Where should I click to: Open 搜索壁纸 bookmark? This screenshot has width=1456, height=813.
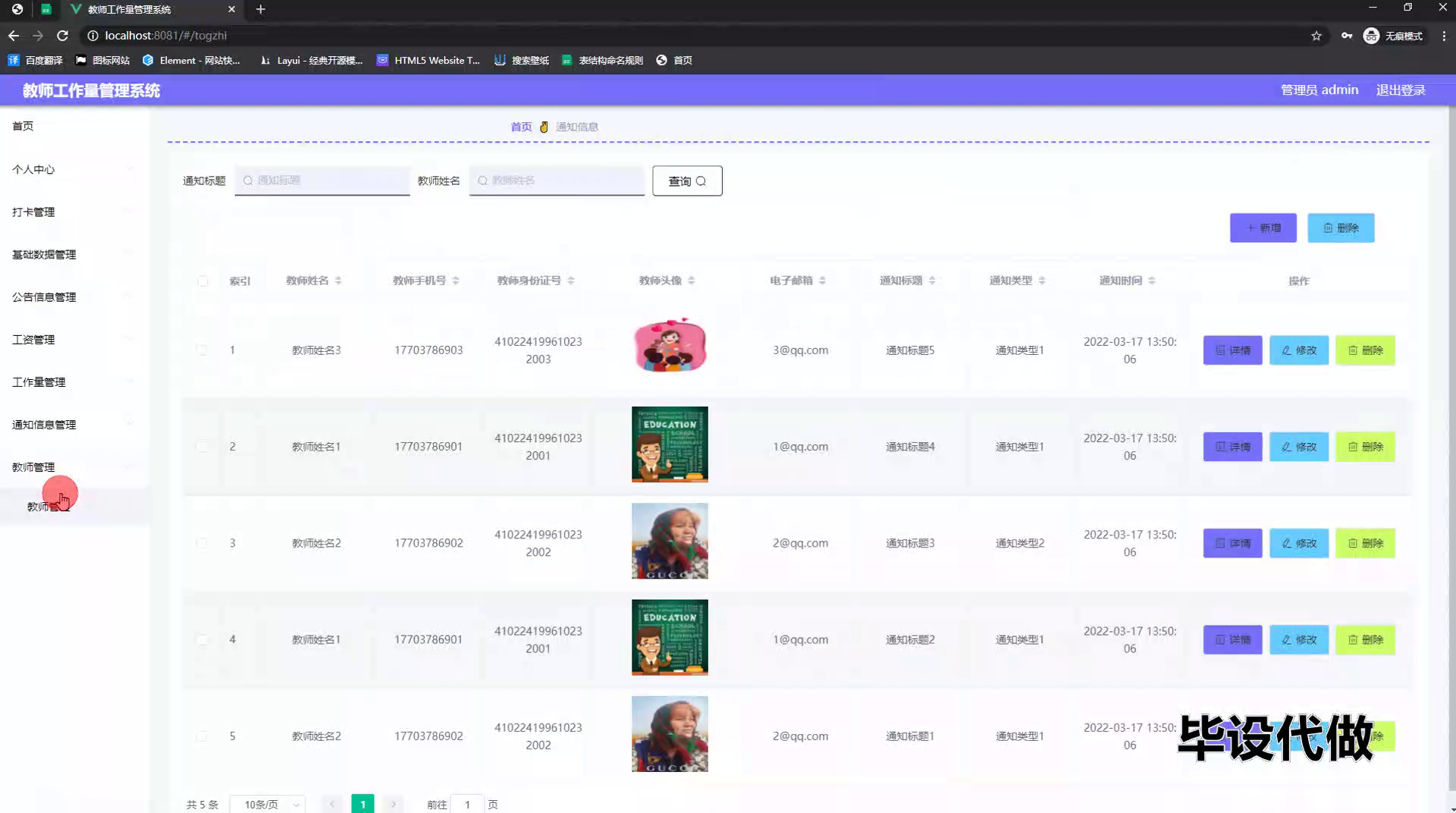[522, 60]
